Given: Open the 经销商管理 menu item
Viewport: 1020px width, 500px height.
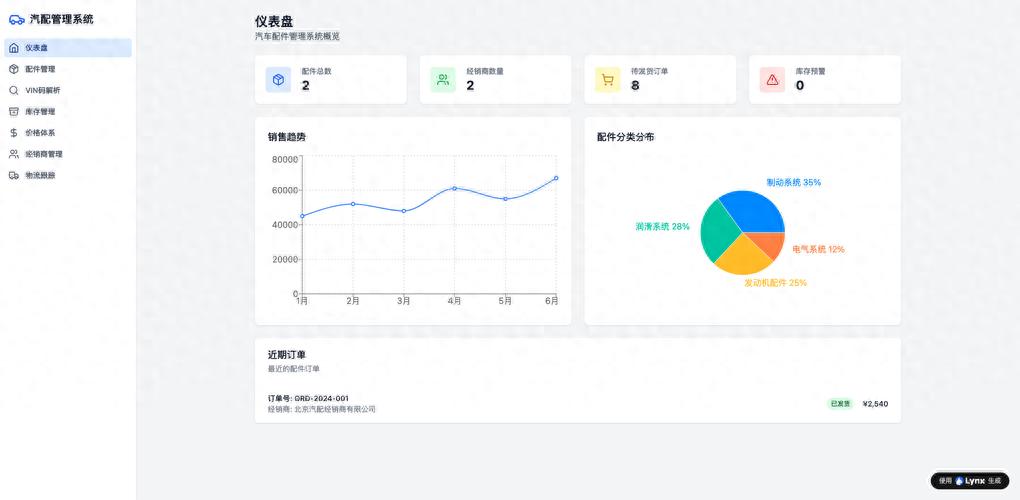Looking at the screenshot, I should tap(68, 154).
